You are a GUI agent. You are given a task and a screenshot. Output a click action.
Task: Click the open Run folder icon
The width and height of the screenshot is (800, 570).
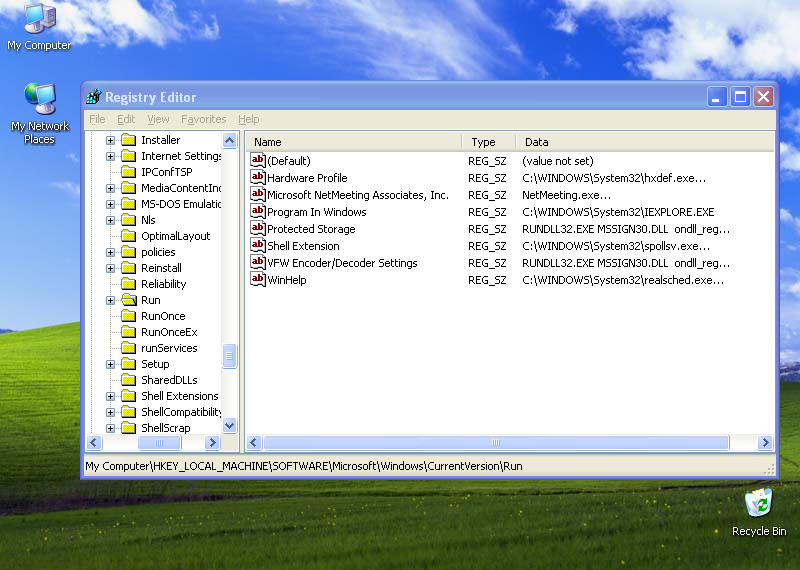129,300
